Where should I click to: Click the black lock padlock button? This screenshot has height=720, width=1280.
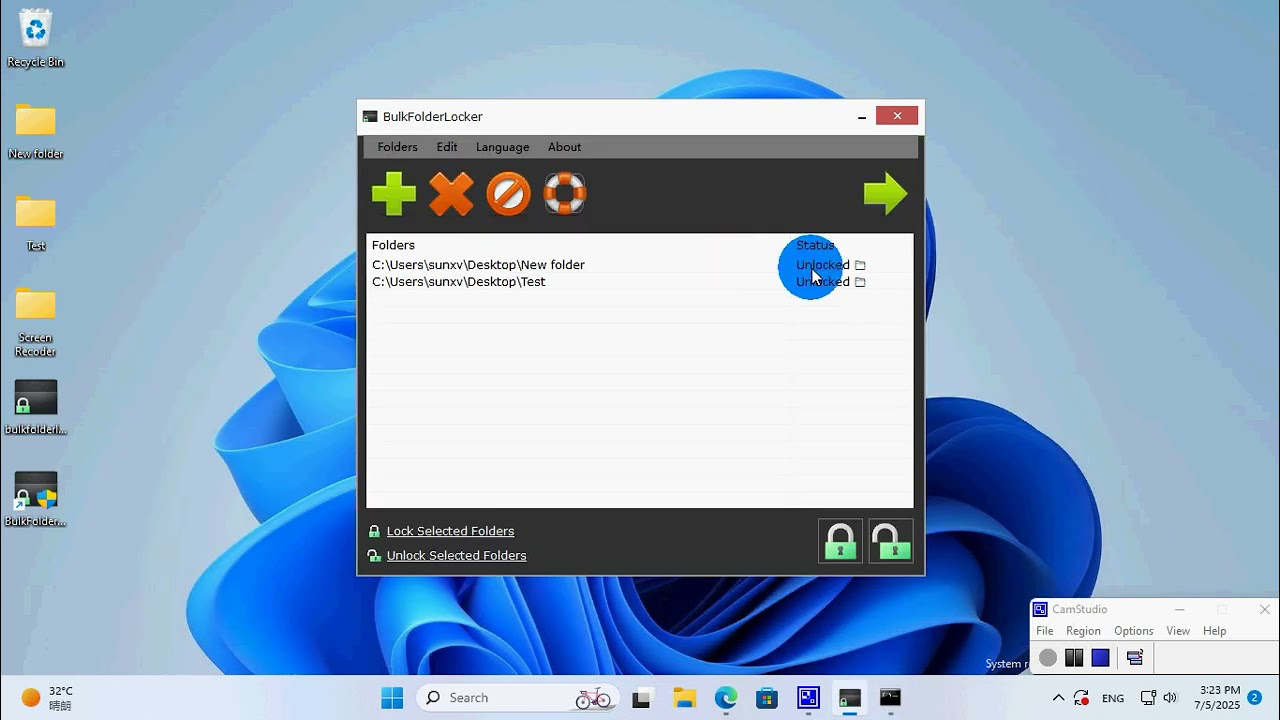[840, 540]
